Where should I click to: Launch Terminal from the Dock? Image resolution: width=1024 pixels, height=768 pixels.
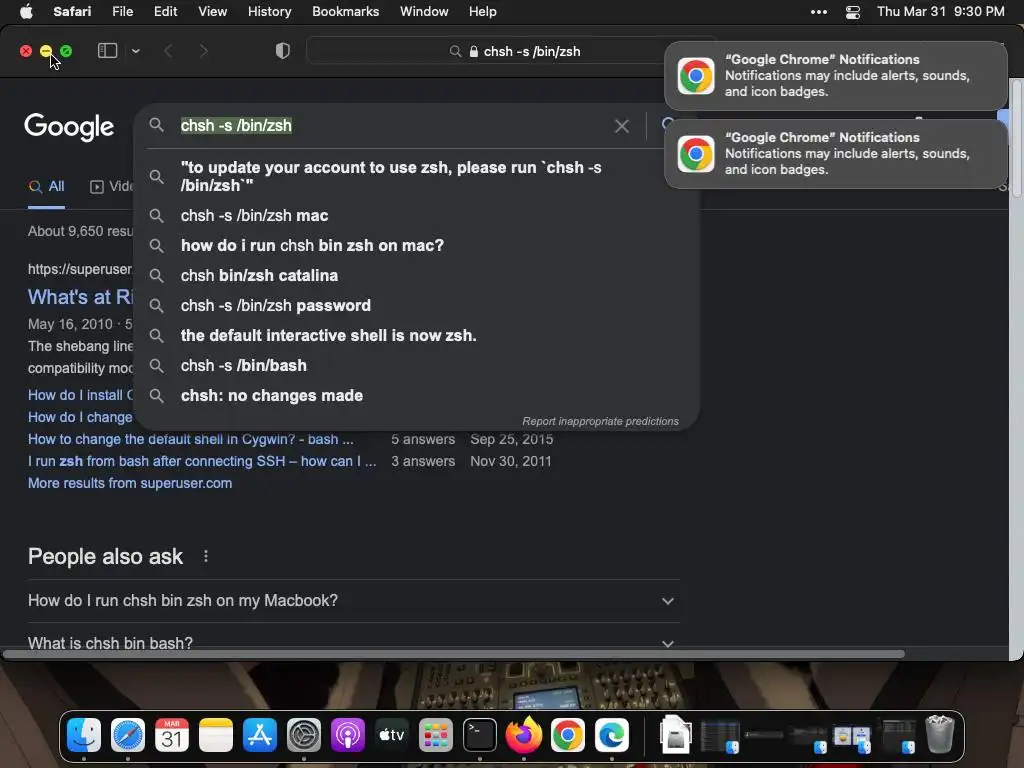(x=480, y=735)
